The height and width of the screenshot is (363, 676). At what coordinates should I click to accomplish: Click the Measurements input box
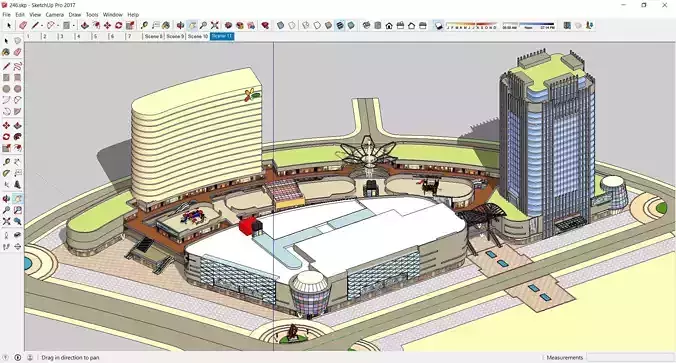(630, 357)
